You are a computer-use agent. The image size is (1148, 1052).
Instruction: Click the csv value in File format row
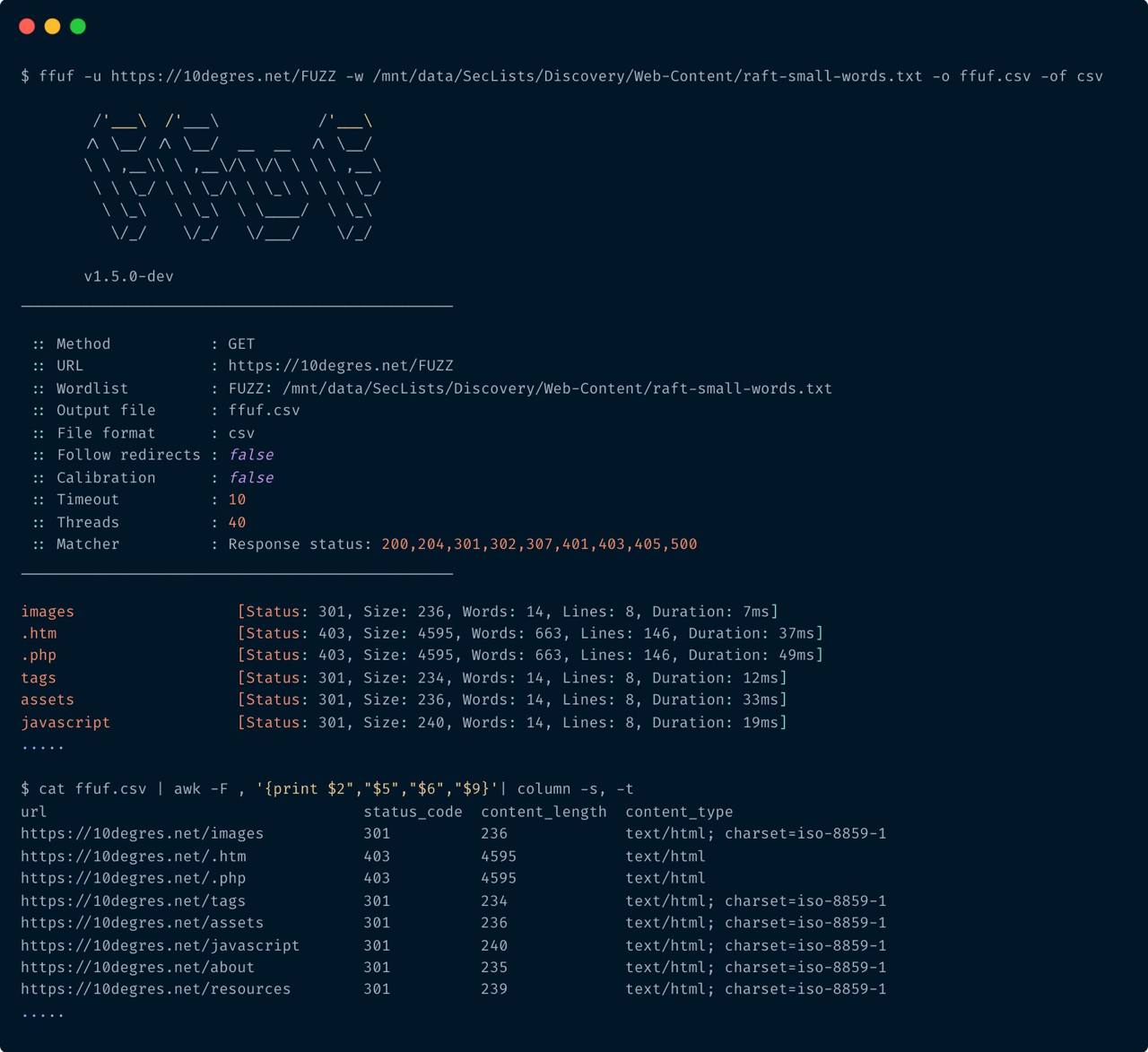click(241, 432)
